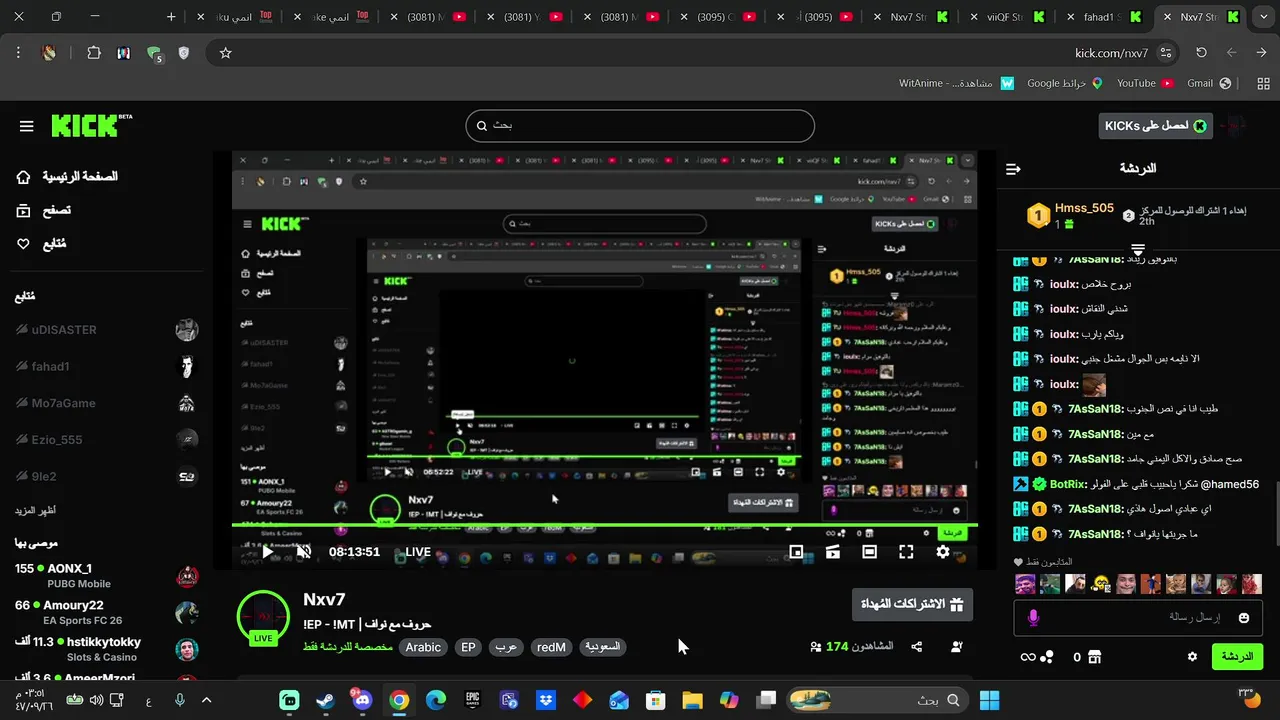
Task: Open the Gmail bookmark
Action: click(1207, 84)
